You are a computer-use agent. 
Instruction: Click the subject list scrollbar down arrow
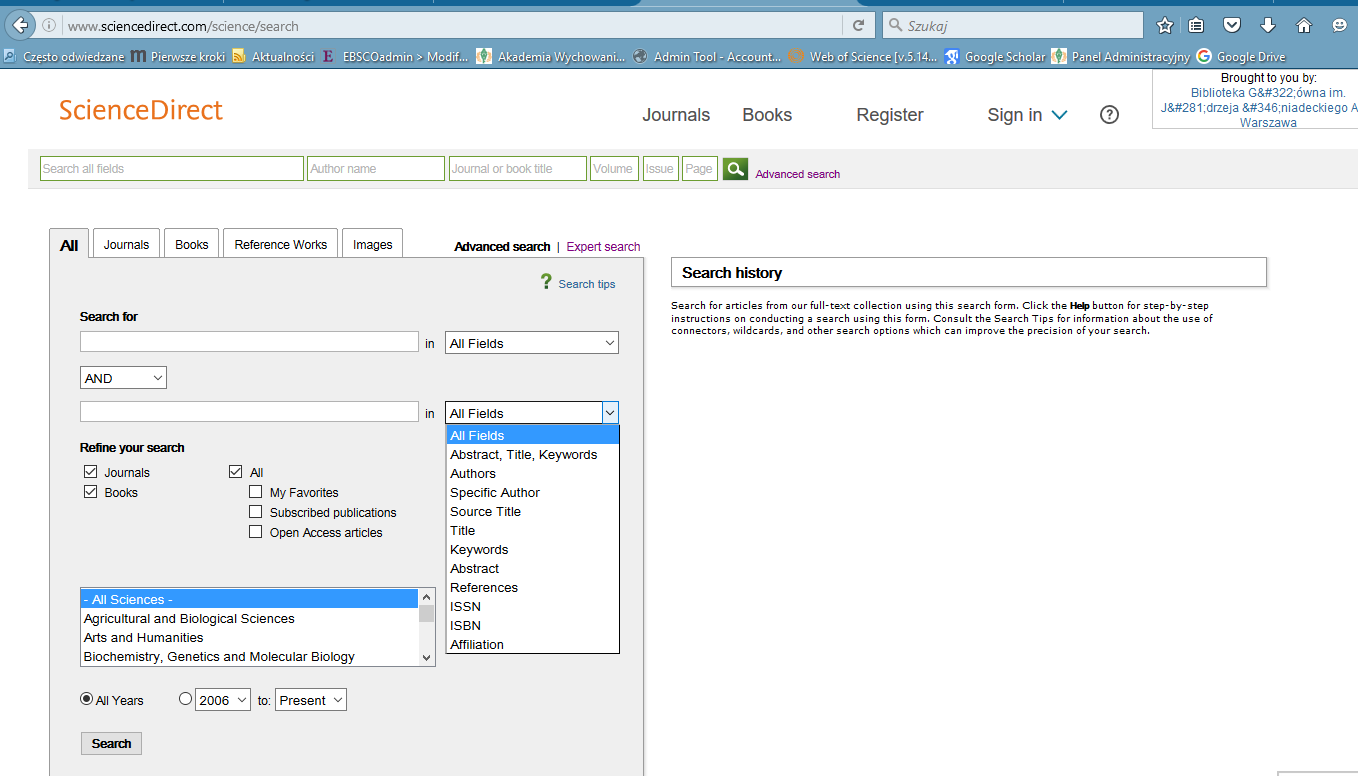[427, 657]
